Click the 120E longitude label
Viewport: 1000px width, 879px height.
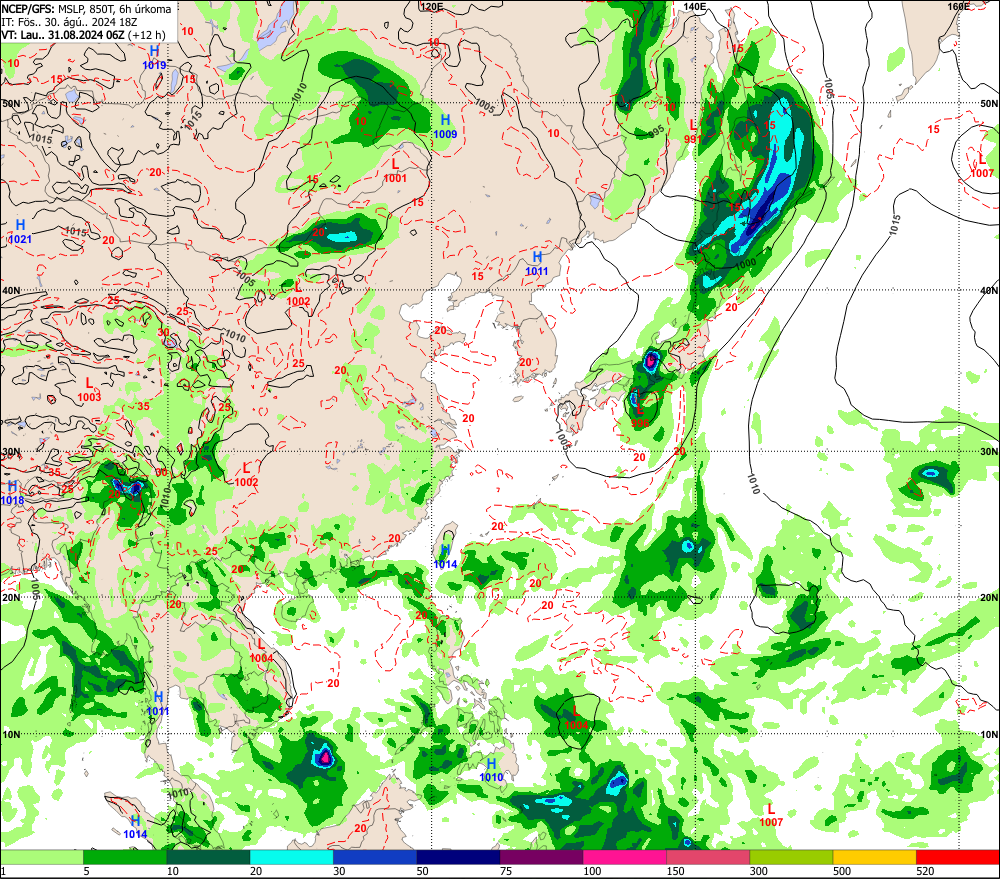pos(432,6)
